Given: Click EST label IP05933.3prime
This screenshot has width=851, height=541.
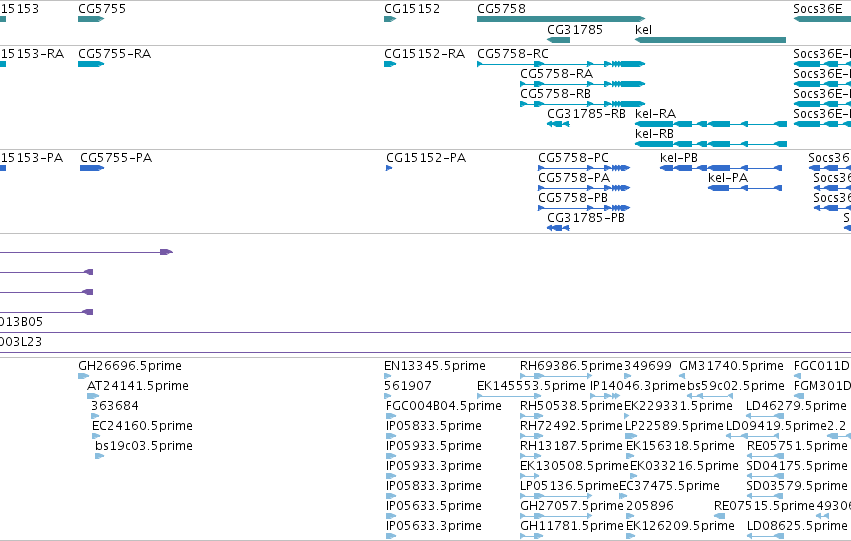Looking at the screenshot, I should [x=434, y=466].
